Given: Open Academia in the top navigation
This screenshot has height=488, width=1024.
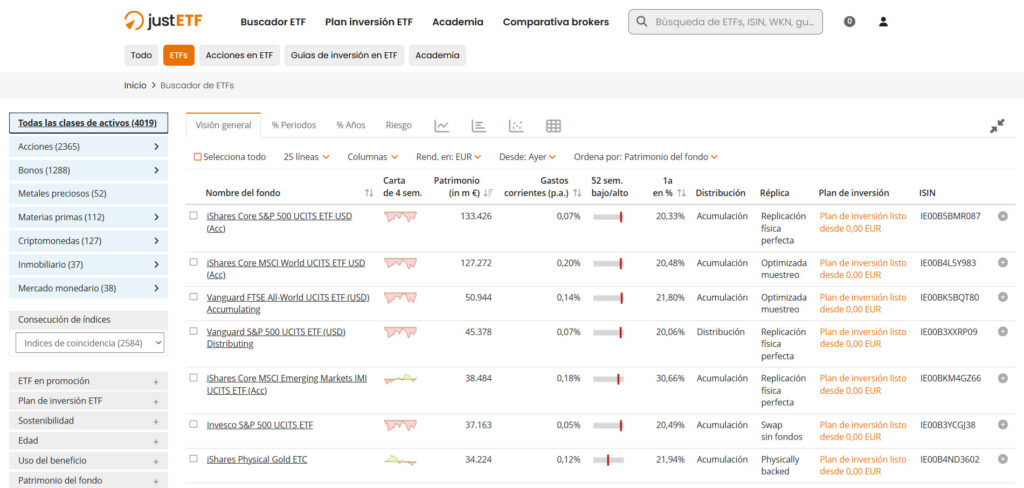Looking at the screenshot, I should click(x=458, y=22).
